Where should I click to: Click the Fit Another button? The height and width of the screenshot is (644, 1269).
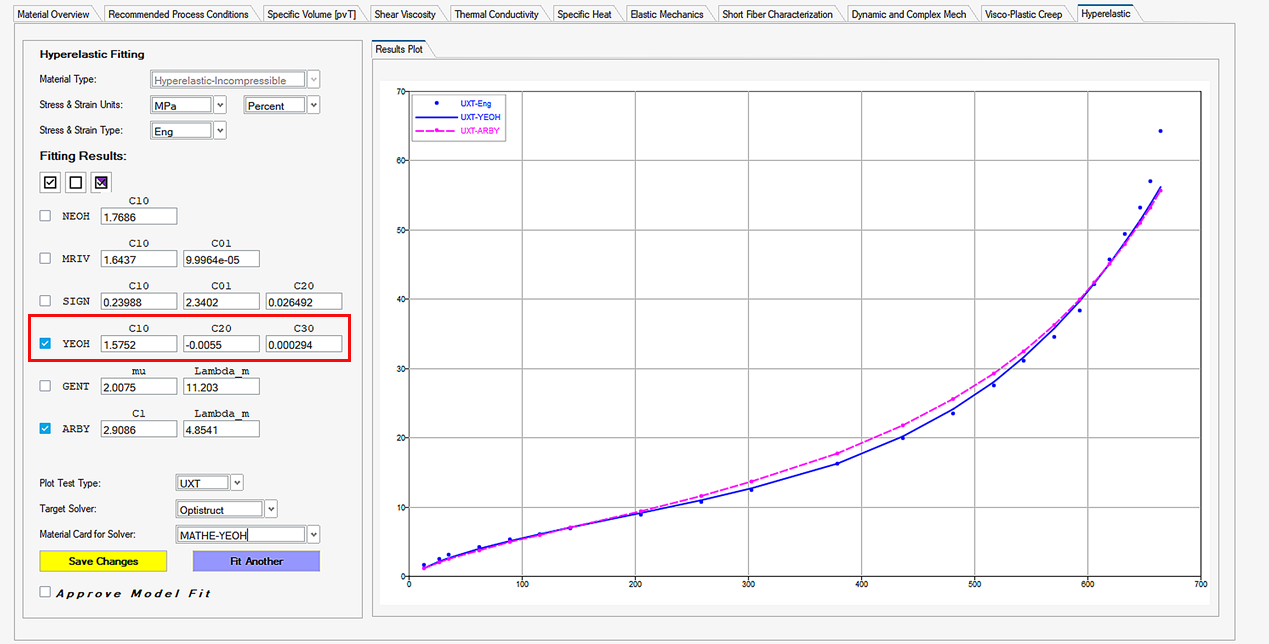point(255,561)
